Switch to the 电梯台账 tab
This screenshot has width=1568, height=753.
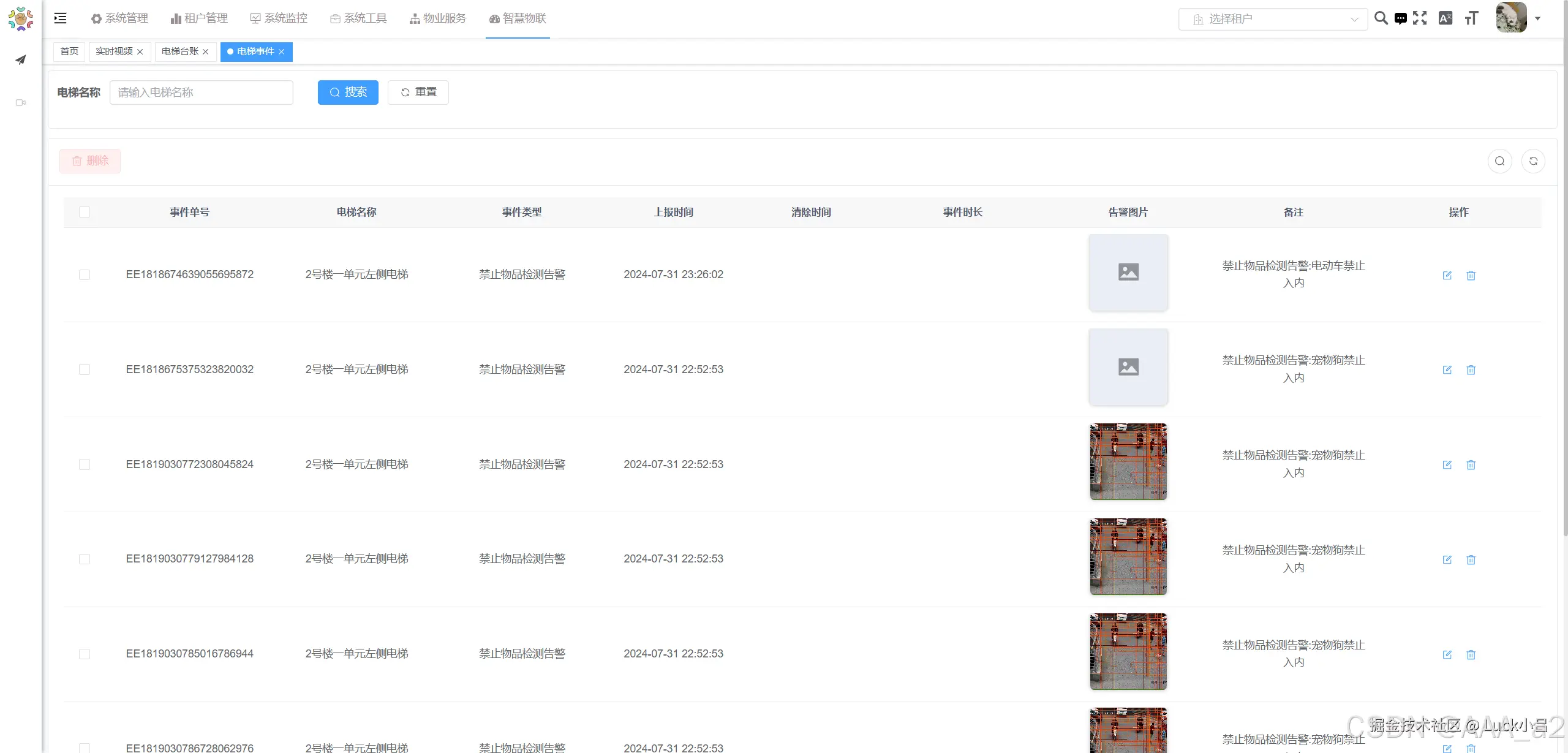coord(179,51)
